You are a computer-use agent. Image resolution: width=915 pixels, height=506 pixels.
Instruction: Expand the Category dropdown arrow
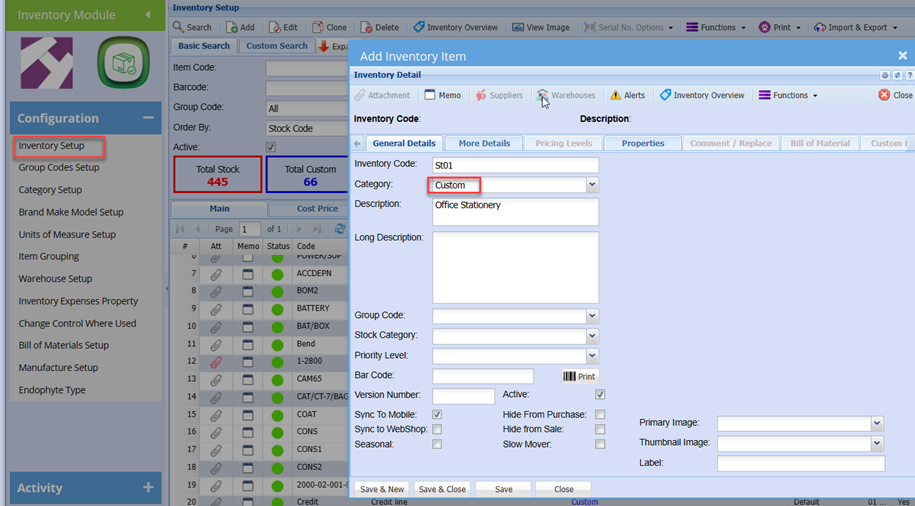coord(592,185)
